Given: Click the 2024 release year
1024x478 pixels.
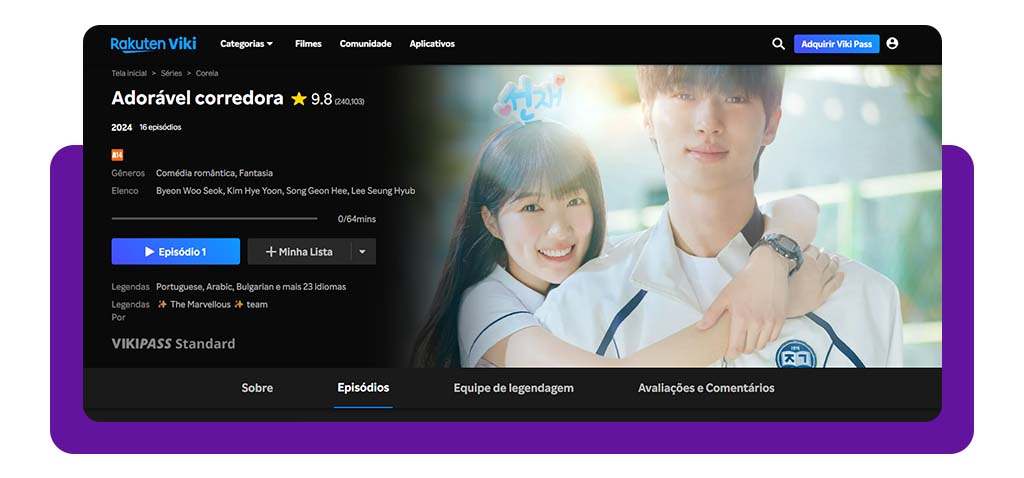Looking at the screenshot, I should (121, 127).
